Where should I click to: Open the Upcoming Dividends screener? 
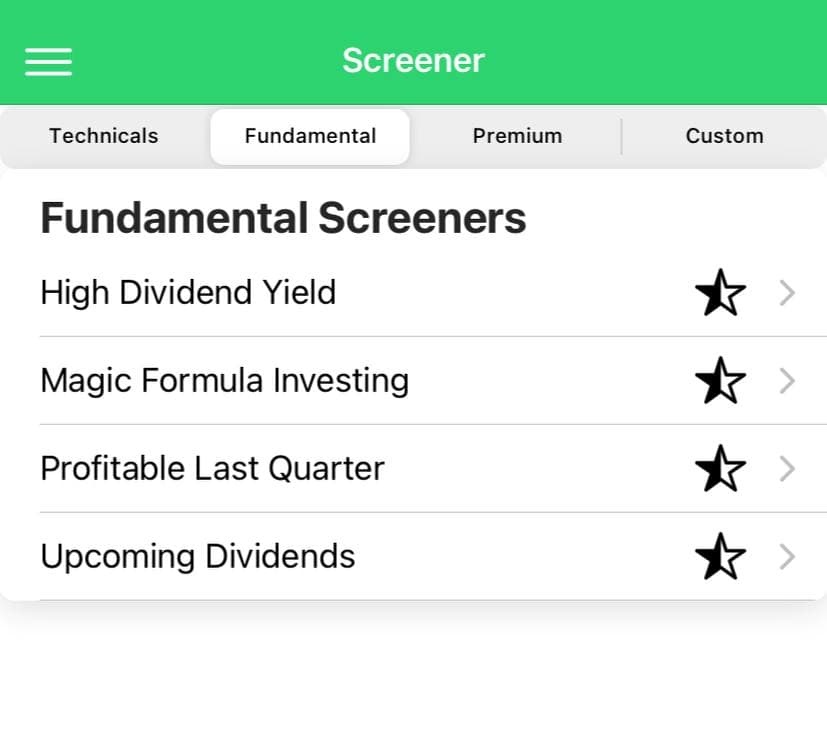(x=197, y=556)
